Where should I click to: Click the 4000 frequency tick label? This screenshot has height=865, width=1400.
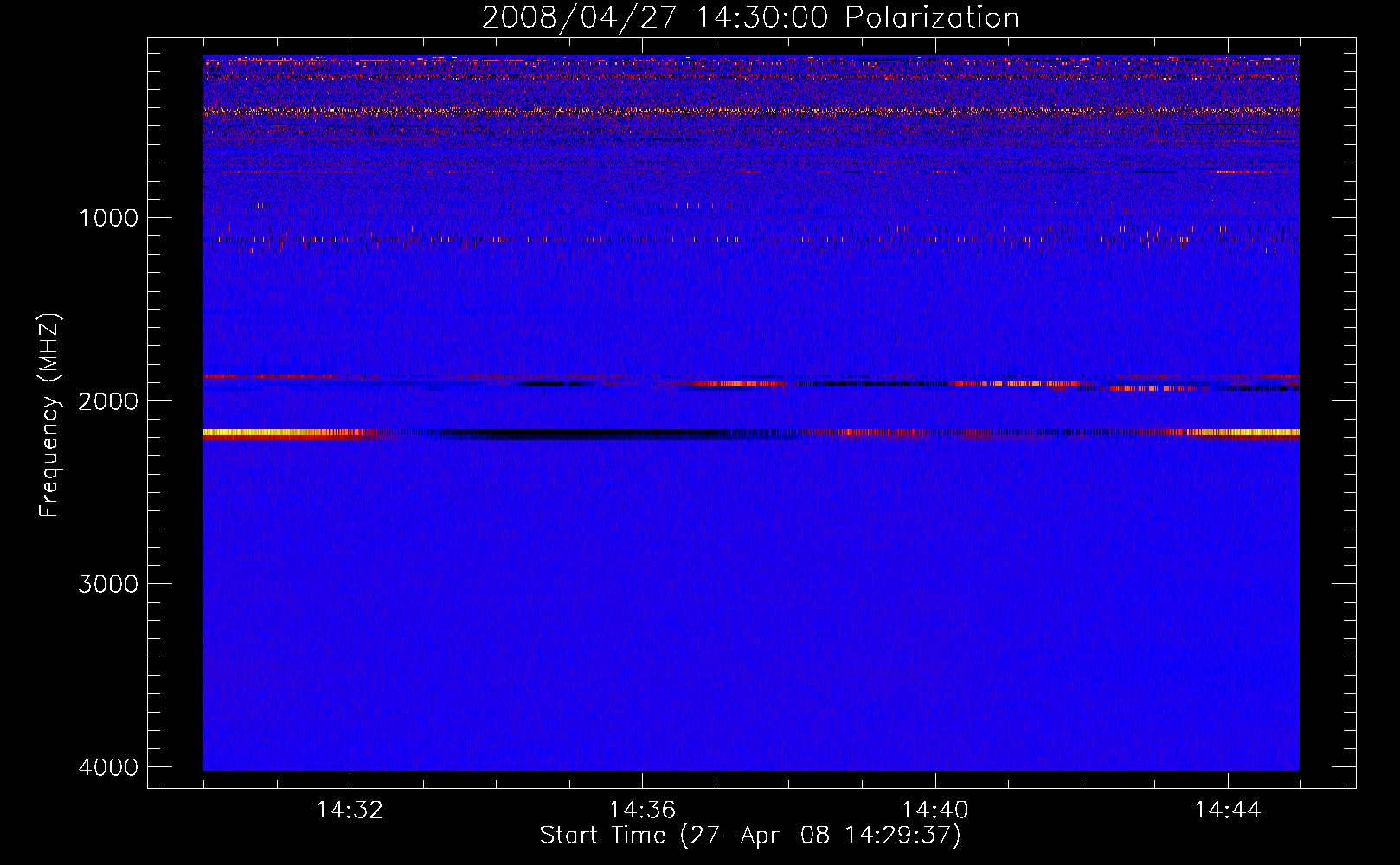[108, 767]
